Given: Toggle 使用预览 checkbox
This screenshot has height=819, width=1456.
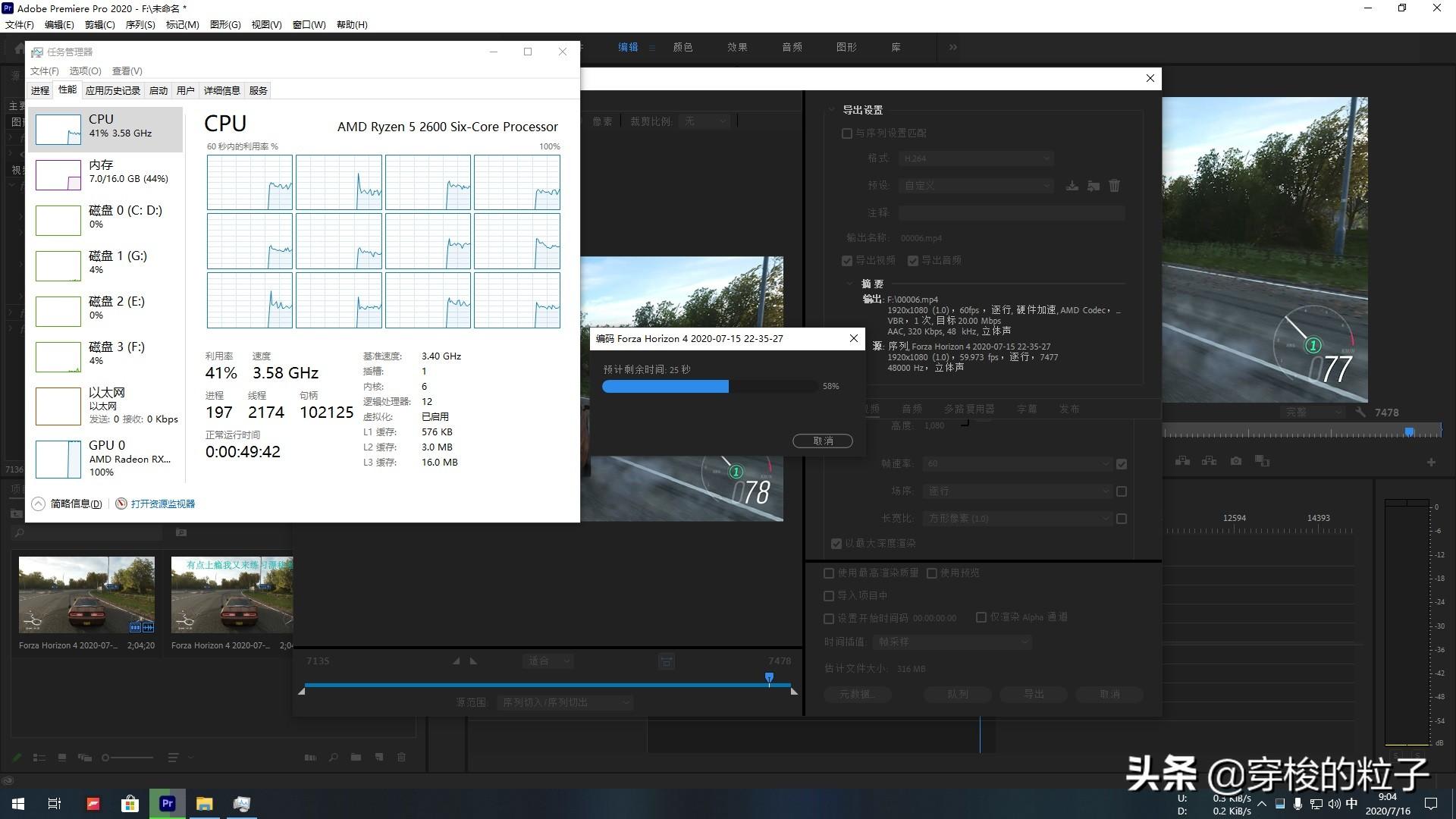Looking at the screenshot, I should [x=932, y=573].
